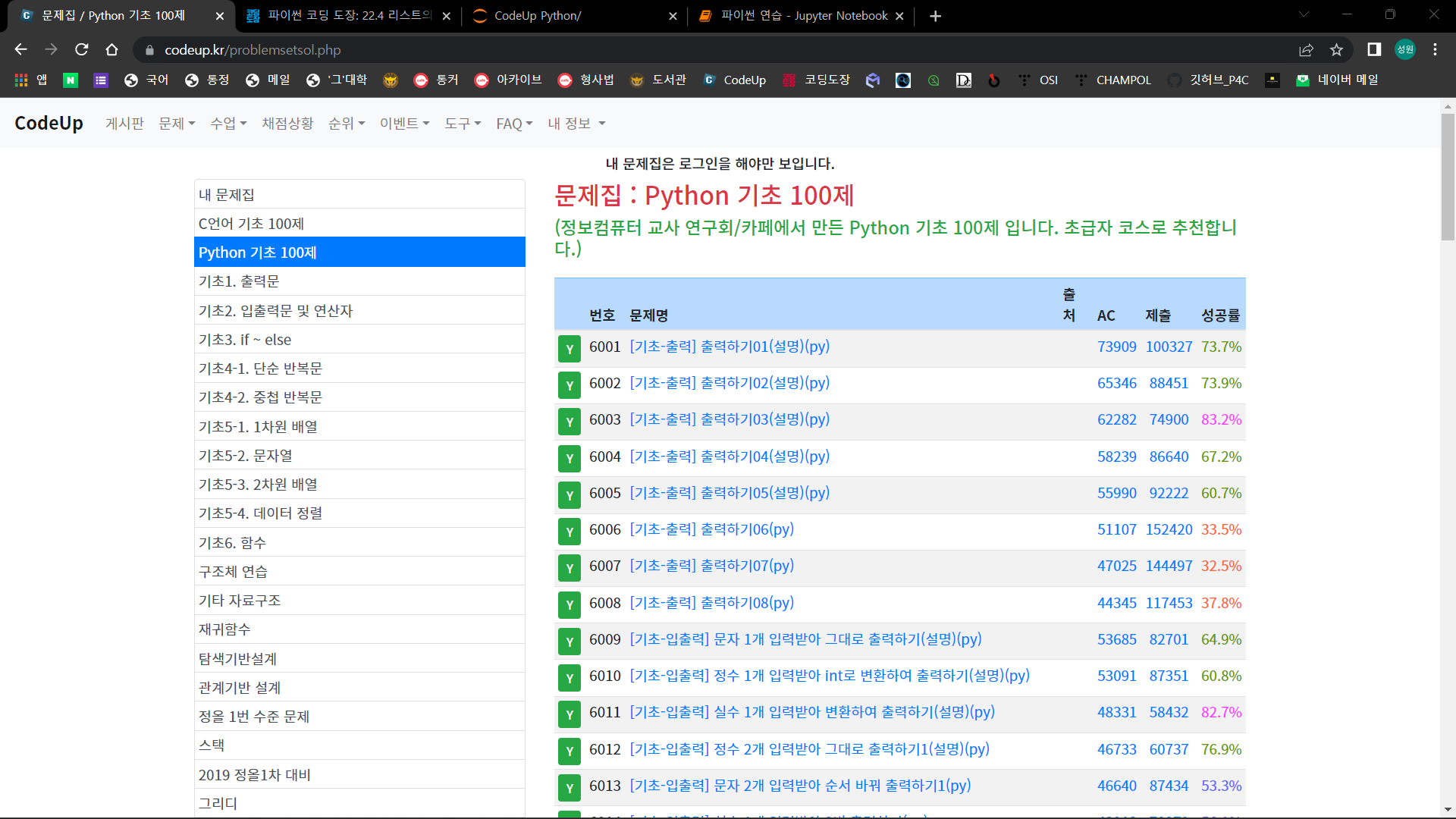Image resolution: width=1456 pixels, height=819 pixels.
Task: Bookmark this page with star icon
Action: (x=1336, y=49)
